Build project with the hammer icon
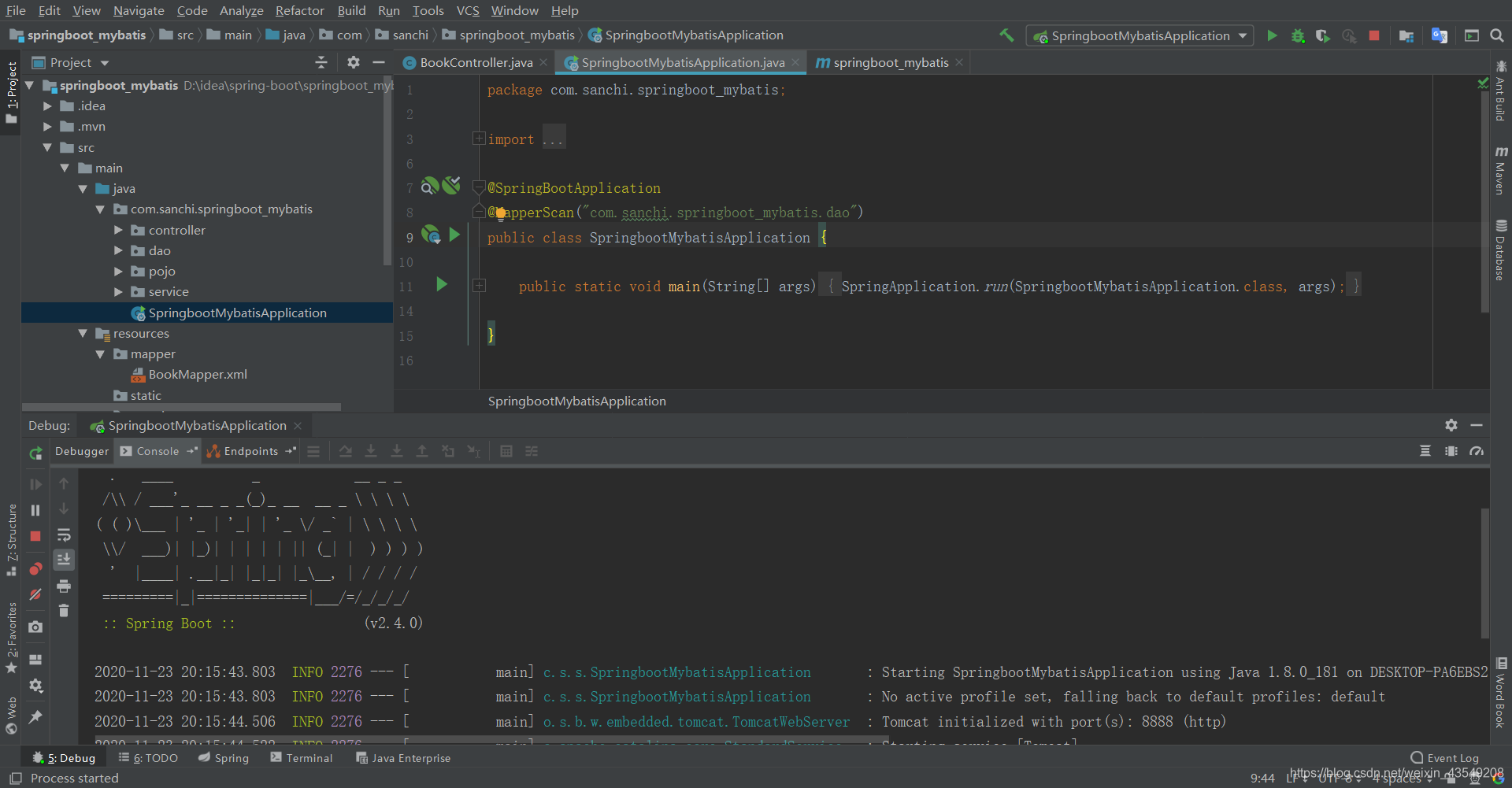Image resolution: width=1512 pixels, height=788 pixels. coord(1006,35)
